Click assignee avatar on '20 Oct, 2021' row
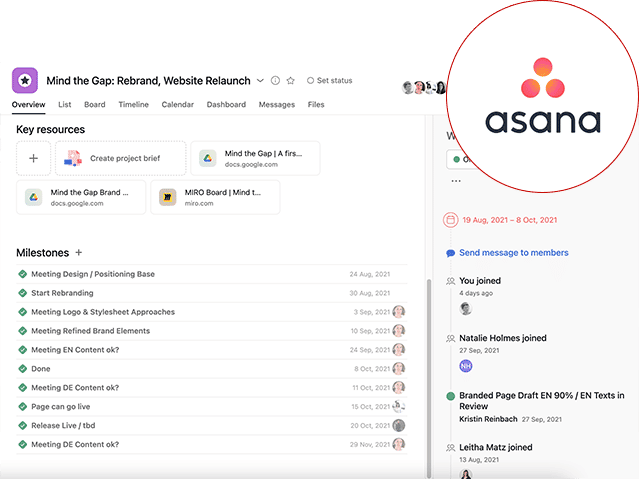Image resolution: width=639 pixels, height=479 pixels. click(x=399, y=426)
